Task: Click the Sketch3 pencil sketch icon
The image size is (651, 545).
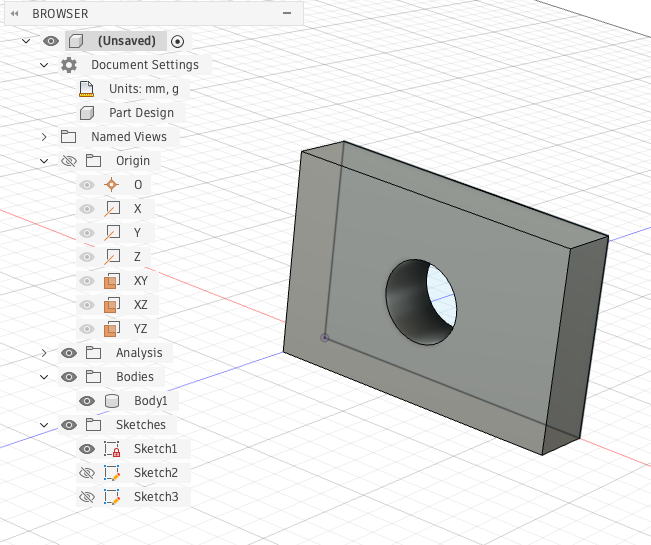Action: [112, 497]
